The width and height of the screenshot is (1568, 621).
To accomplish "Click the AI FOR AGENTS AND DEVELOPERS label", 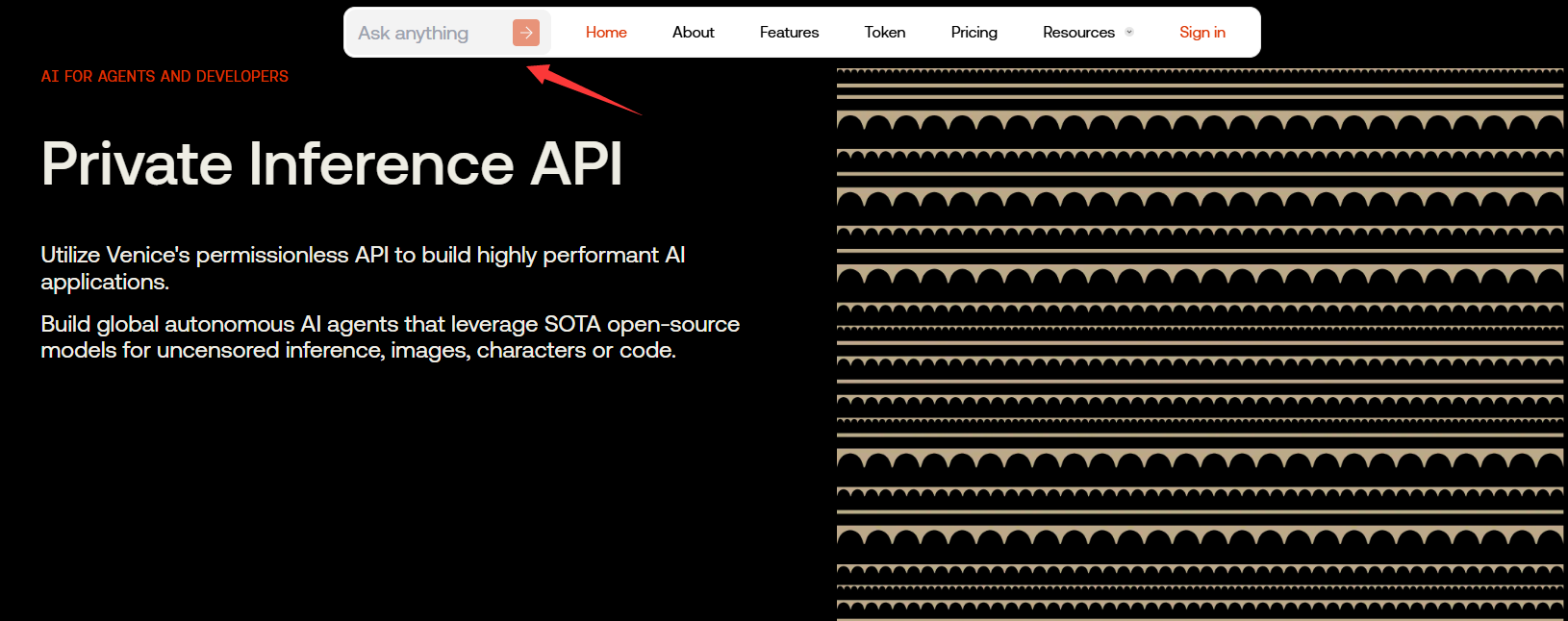I will [x=164, y=77].
